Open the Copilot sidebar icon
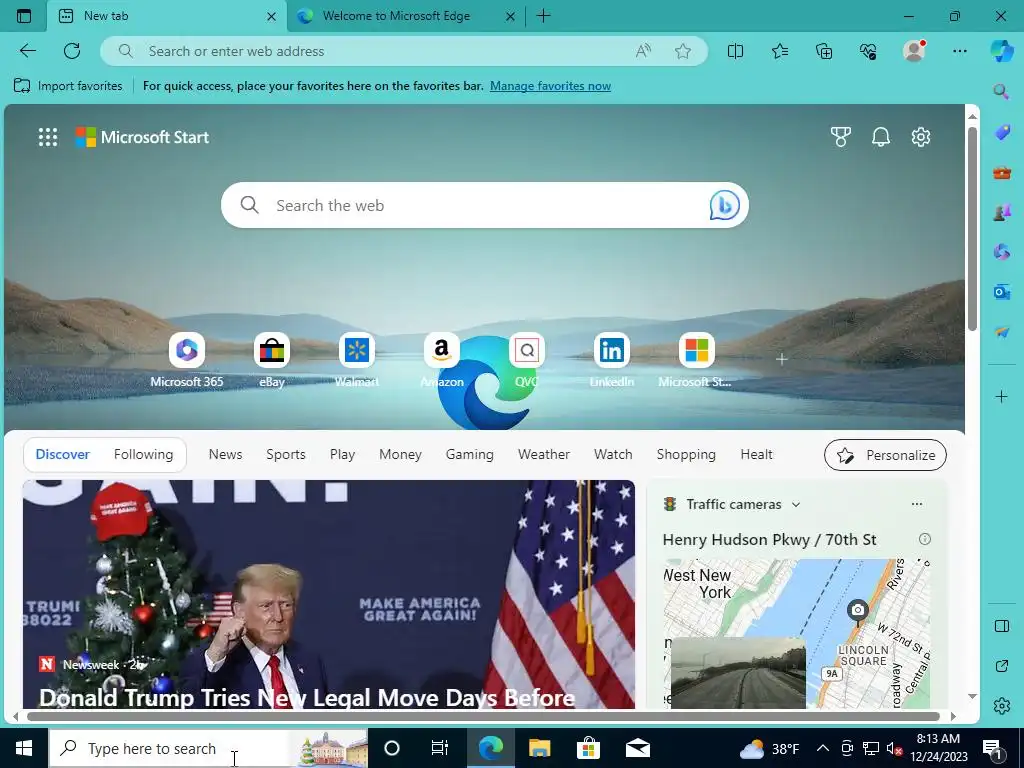Viewport: 1024px width, 768px height. (x=1002, y=50)
